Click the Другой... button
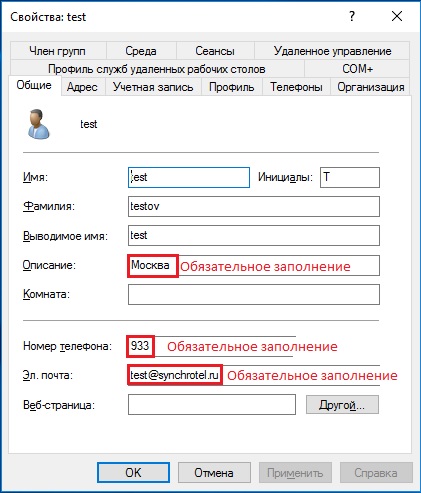Screen dimensions: 421x493 [342, 405]
